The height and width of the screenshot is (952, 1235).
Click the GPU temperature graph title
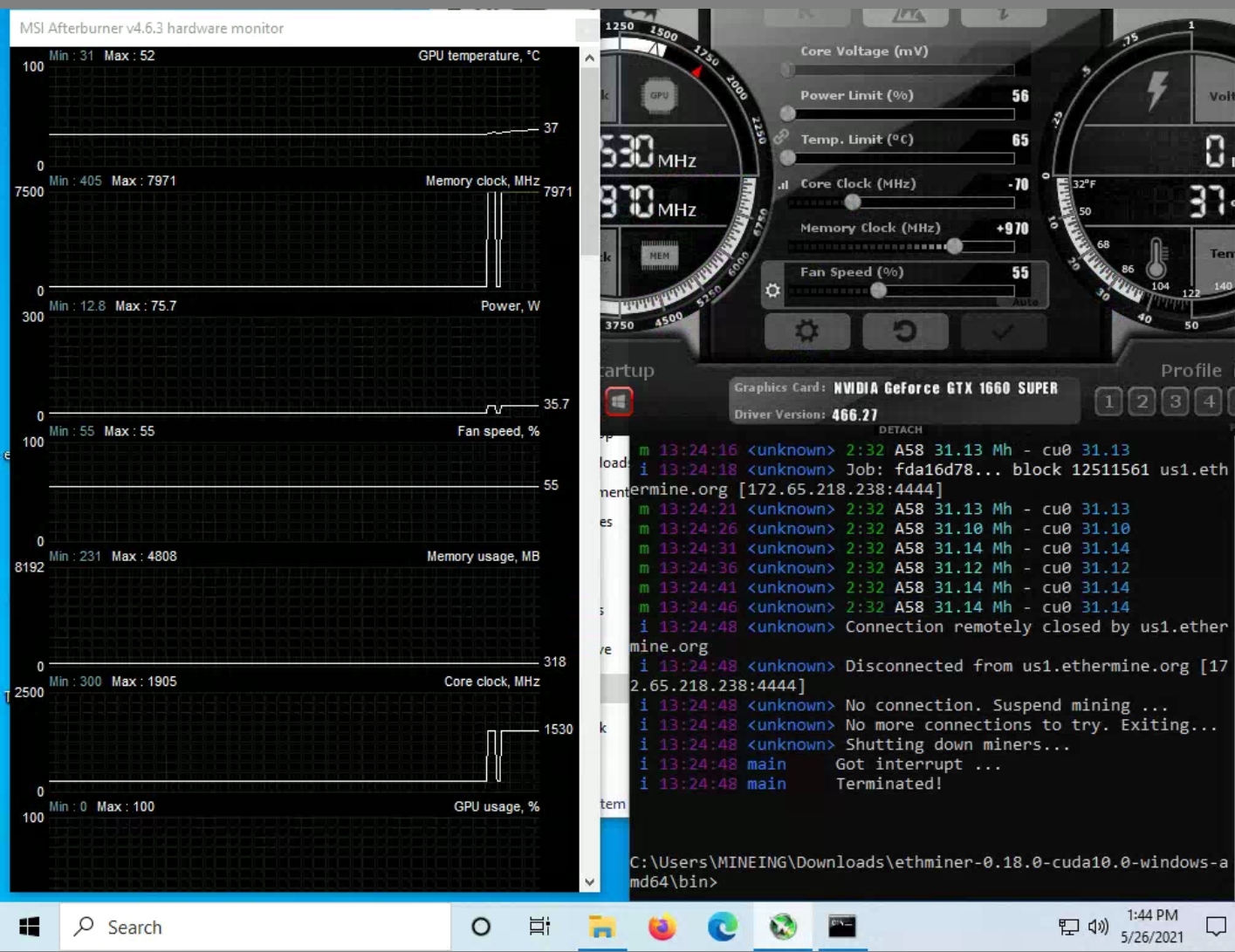pyautogui.click(x=479, y=56)
